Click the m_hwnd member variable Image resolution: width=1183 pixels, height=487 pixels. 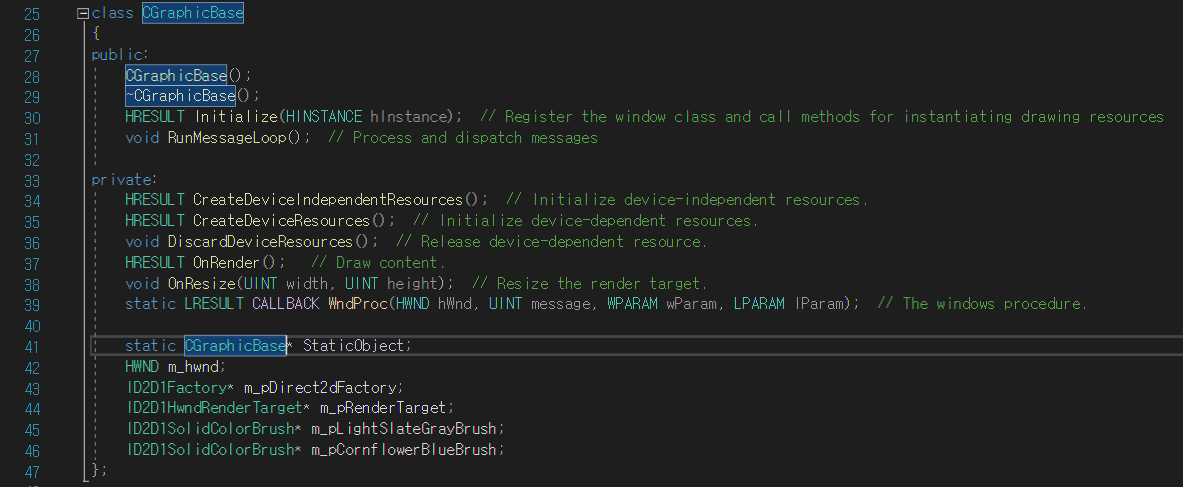click(x=193, y=366)
